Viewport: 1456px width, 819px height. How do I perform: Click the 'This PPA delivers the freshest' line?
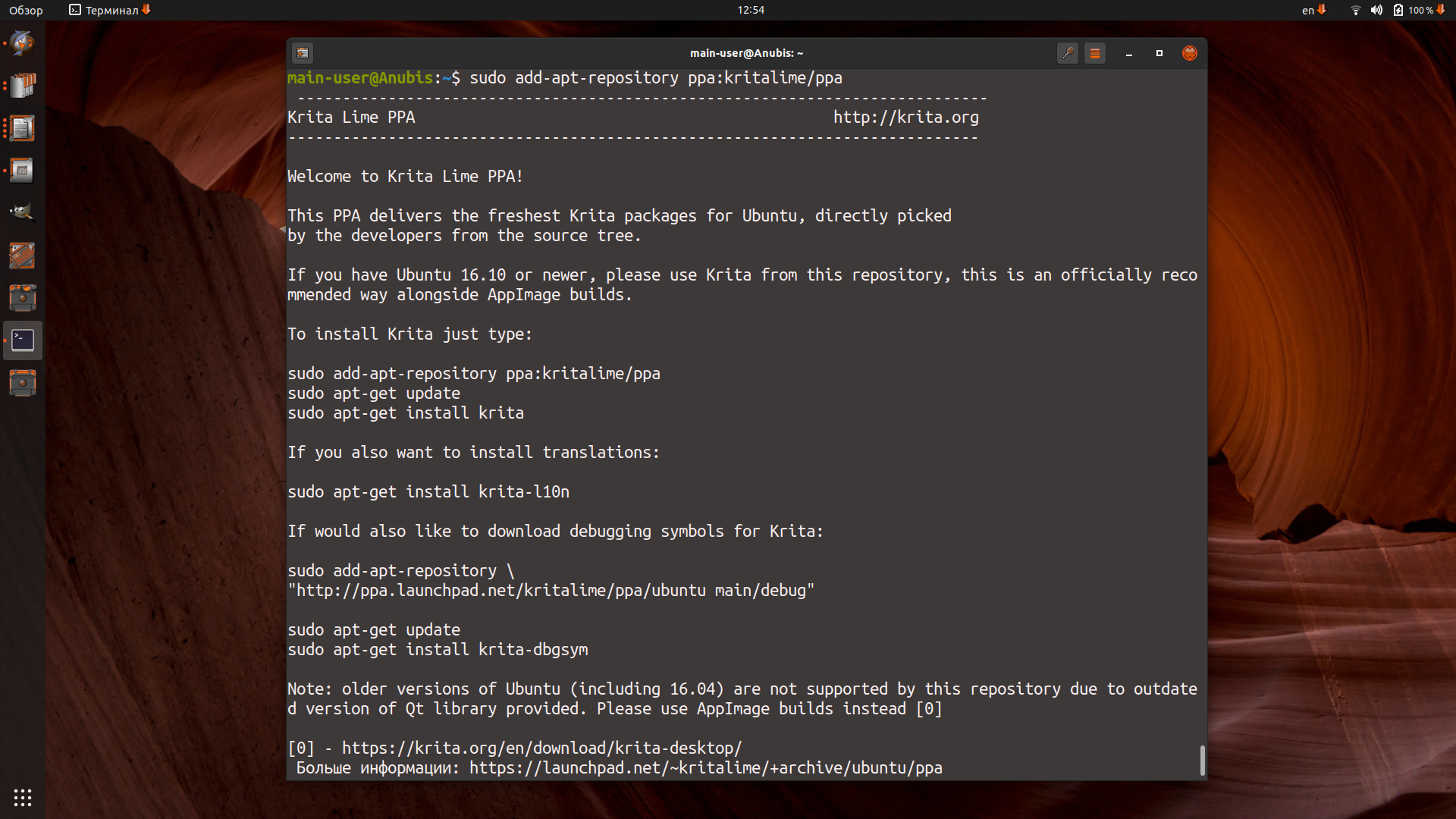pos(620,216)
